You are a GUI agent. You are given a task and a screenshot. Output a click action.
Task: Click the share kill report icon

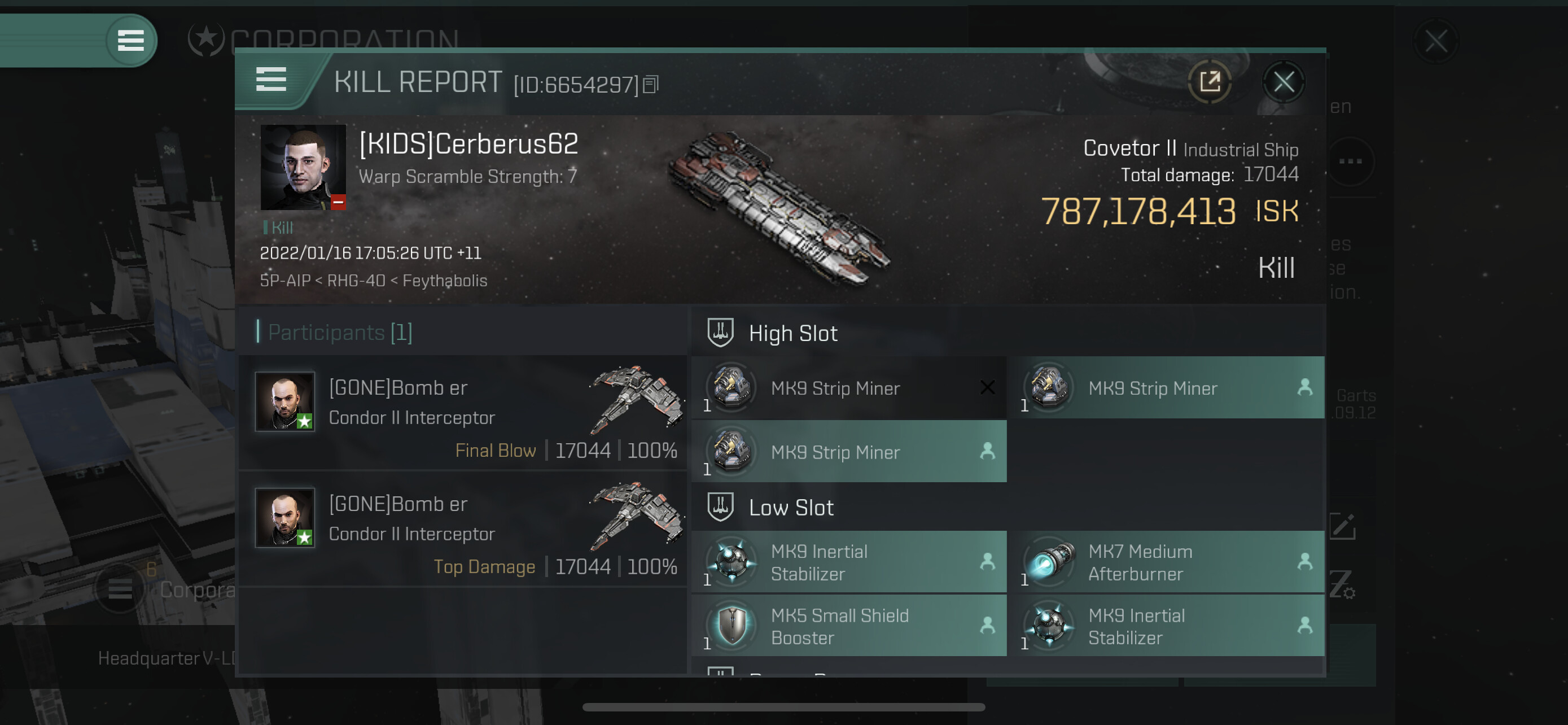coord(1210,81)
